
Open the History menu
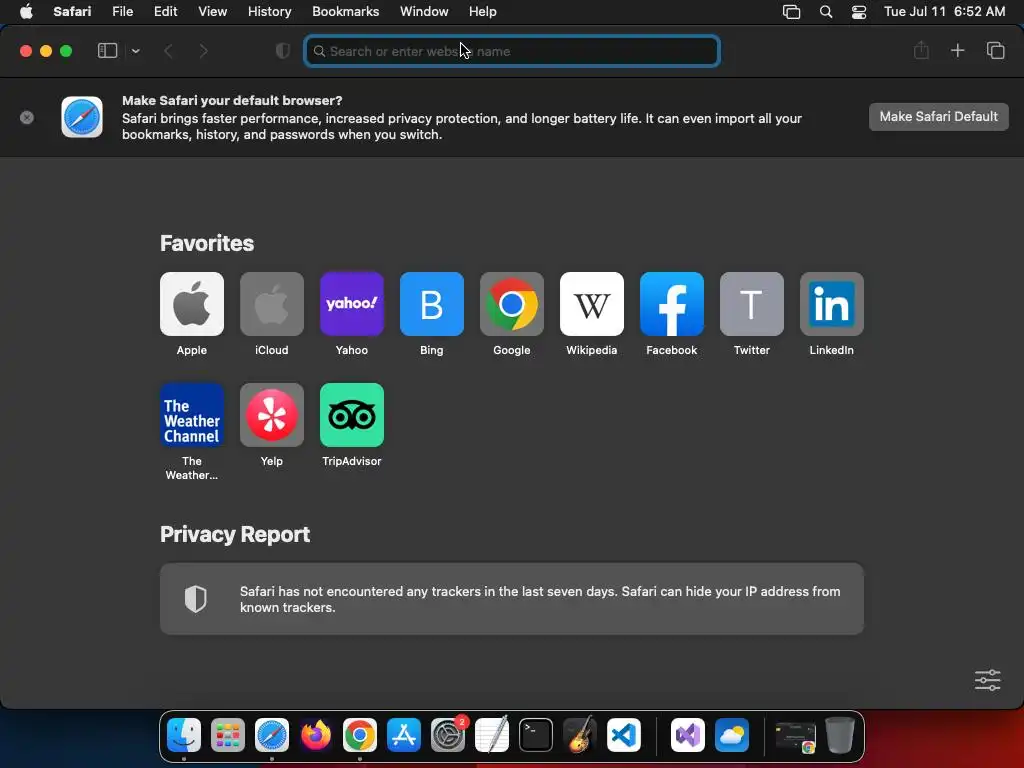coord(269,11)
